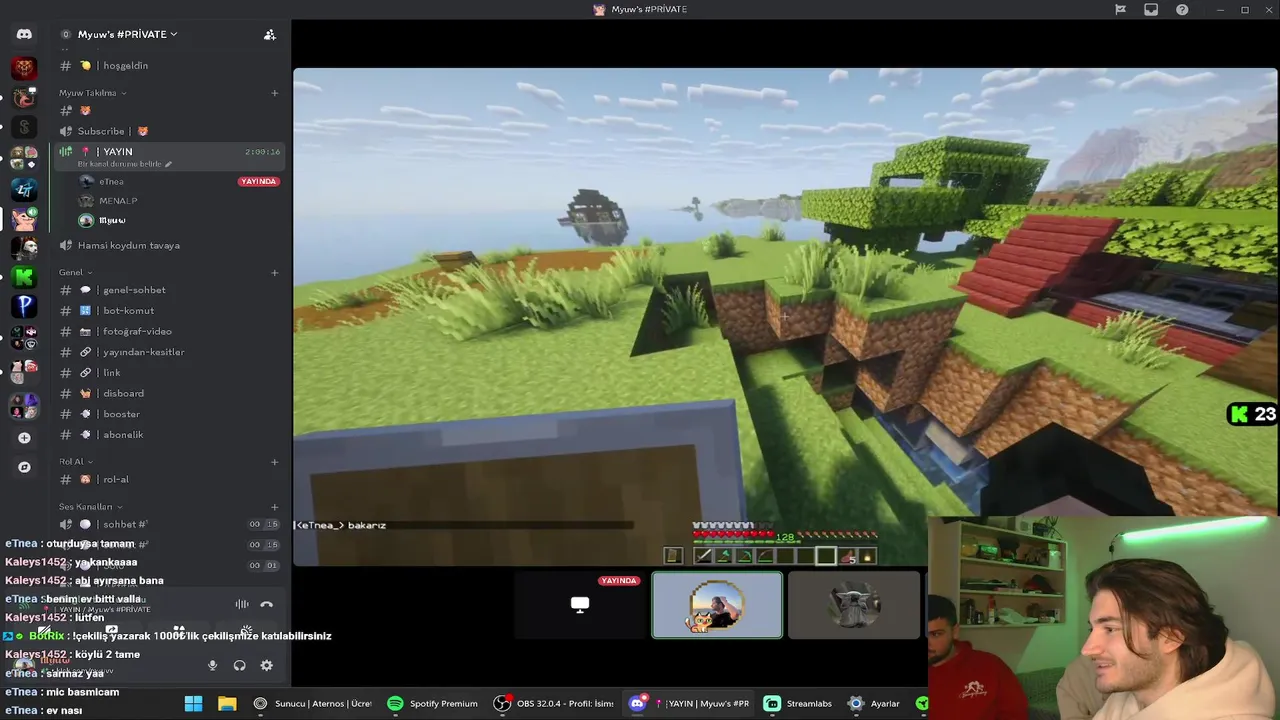The height and width of the screenshot is (720, 1280).
Task: Open the Discord inbox icon in title bar
Action: click(x=1151, y=10)
